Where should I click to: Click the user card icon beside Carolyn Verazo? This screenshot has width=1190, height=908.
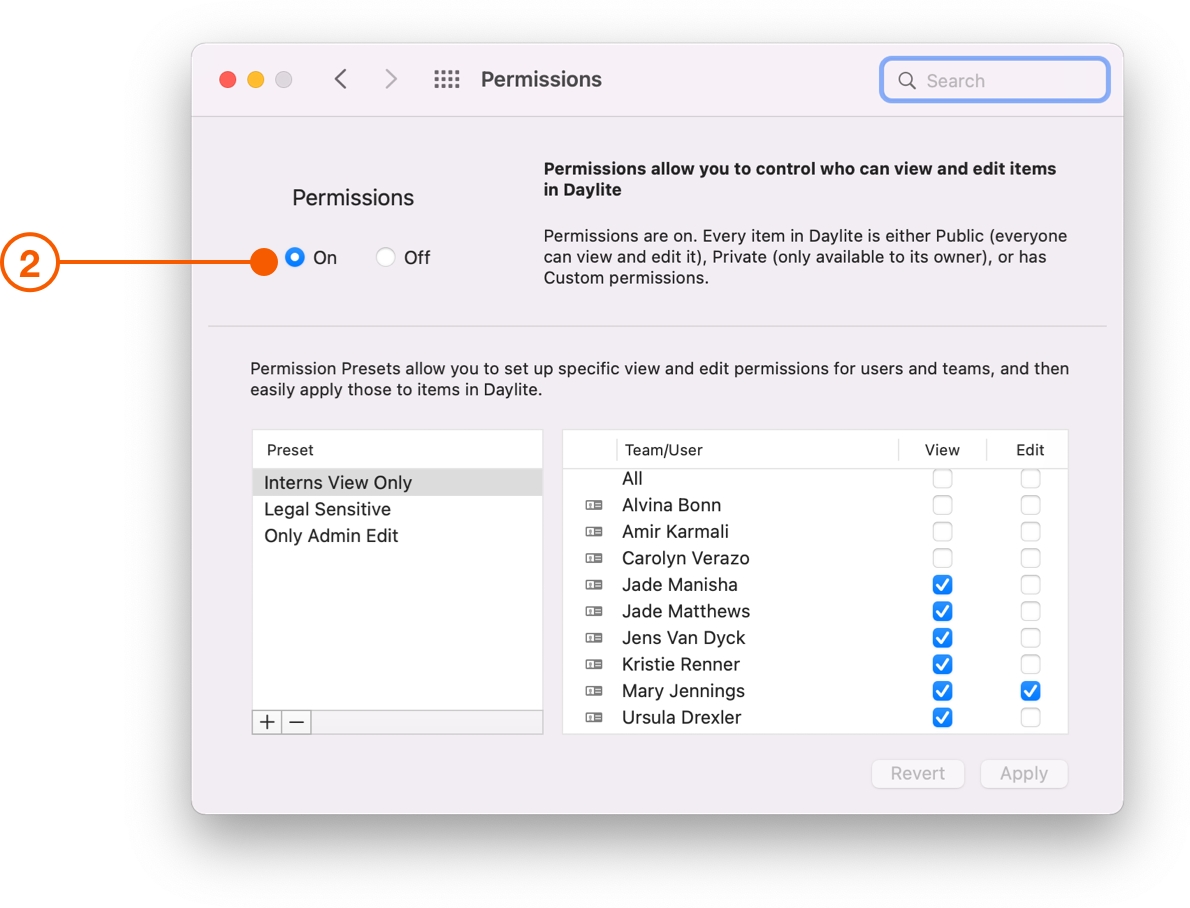[x=596, y=558]
